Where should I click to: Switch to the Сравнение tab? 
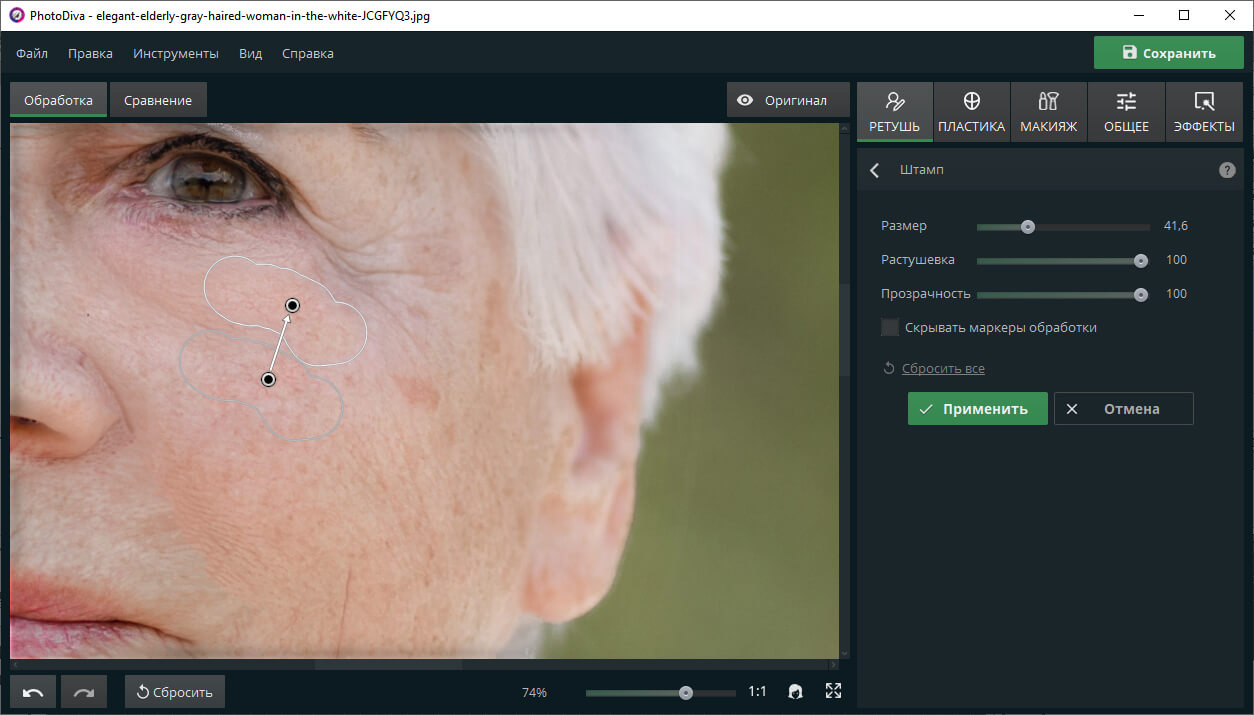click(158, 100)
